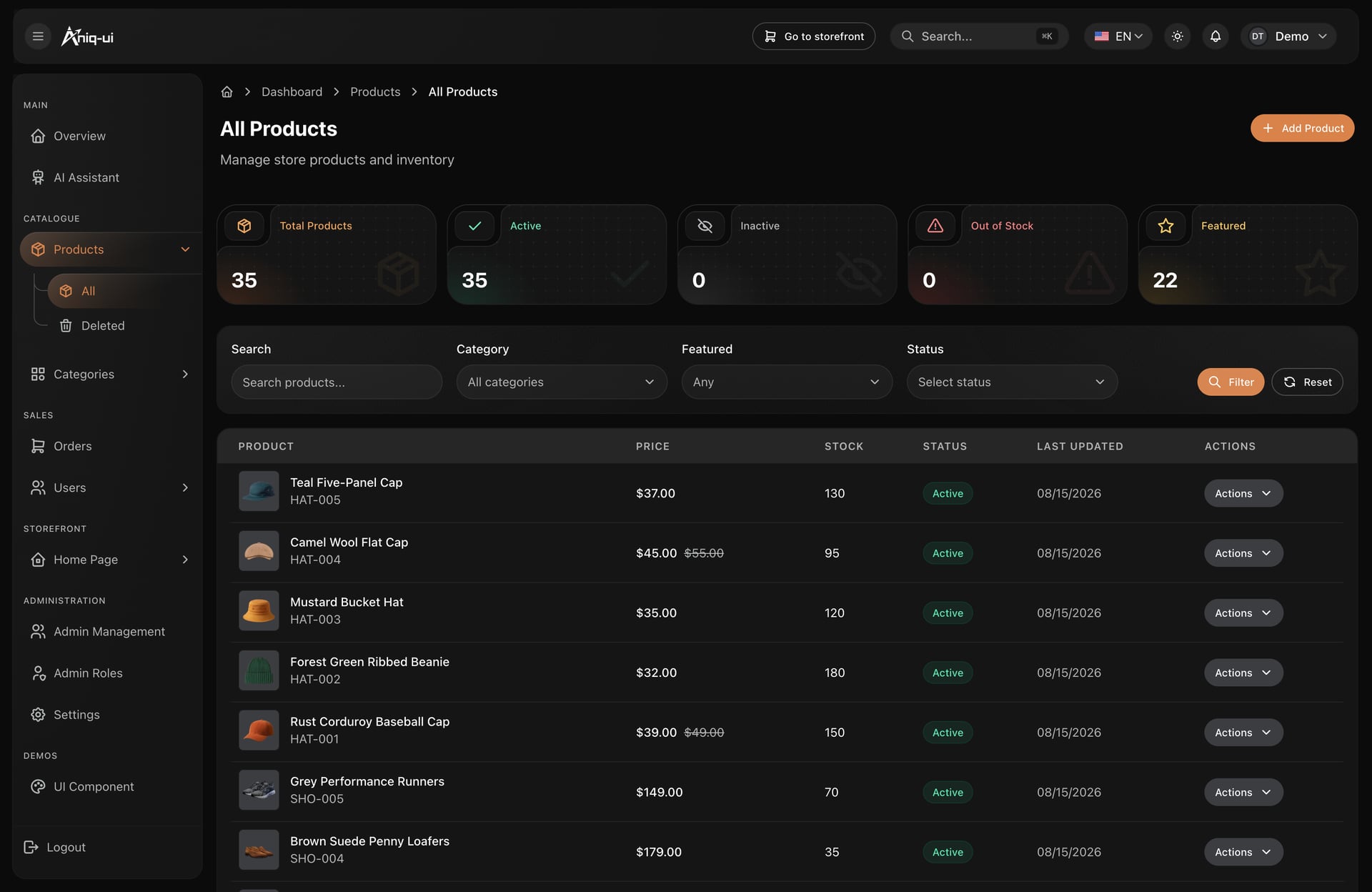Viewport: 1372px width, 892px height.
Task: Apply filters with Filter button
Action: click(1231, 382)
